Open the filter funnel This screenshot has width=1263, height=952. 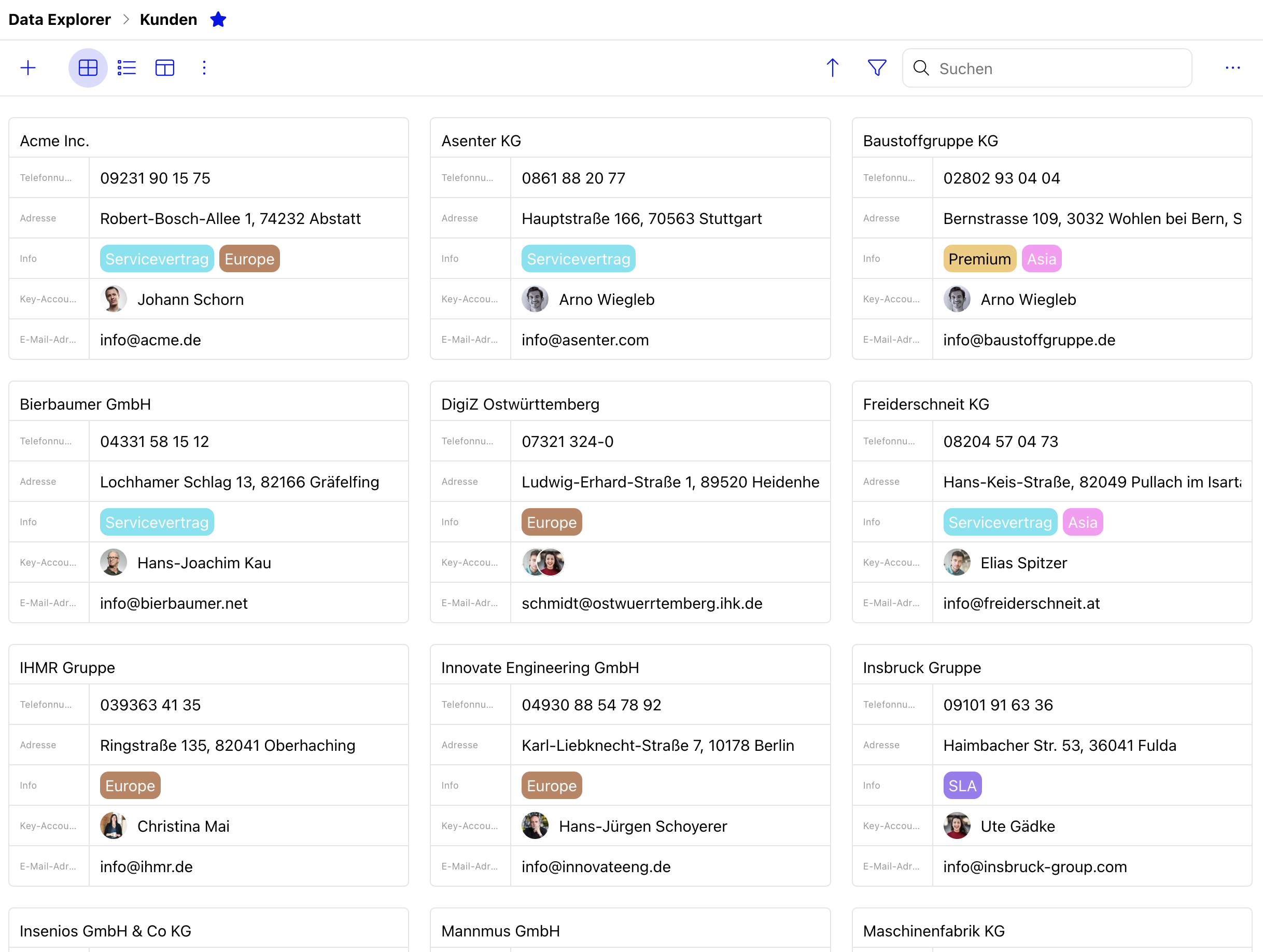[876, 68]
